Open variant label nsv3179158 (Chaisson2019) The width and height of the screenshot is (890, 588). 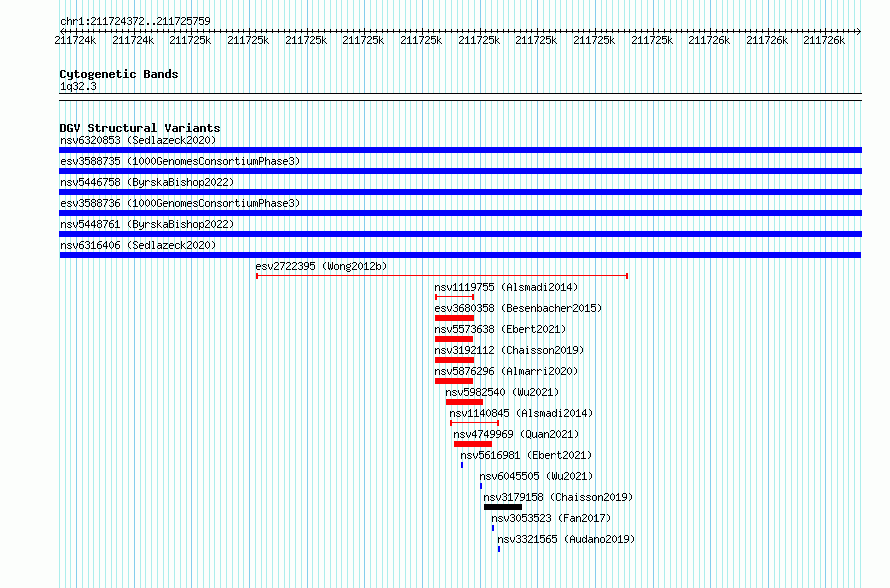558,497
